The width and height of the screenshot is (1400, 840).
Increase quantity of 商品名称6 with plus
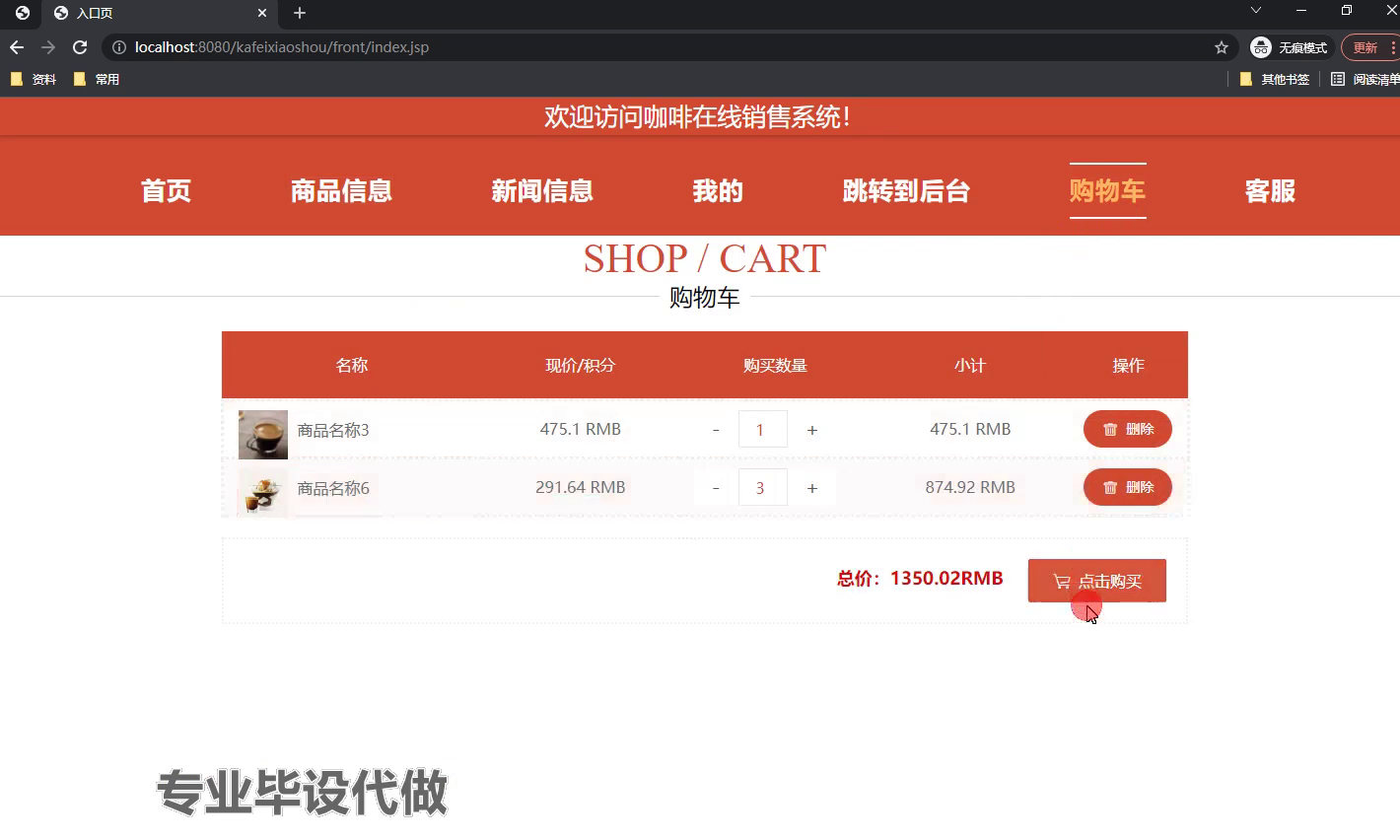click(x=812, y=488)
